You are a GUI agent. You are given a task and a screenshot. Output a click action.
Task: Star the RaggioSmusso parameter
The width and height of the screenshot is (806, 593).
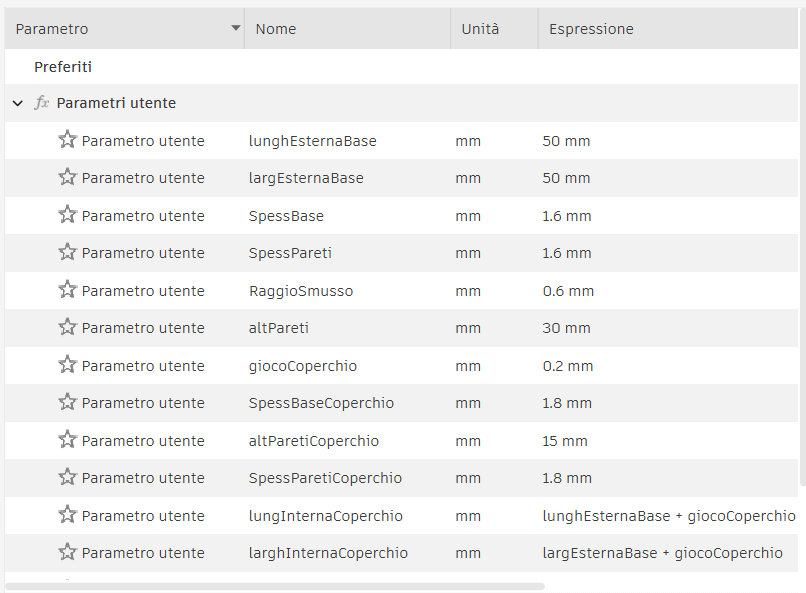click(x=67, y=290)
